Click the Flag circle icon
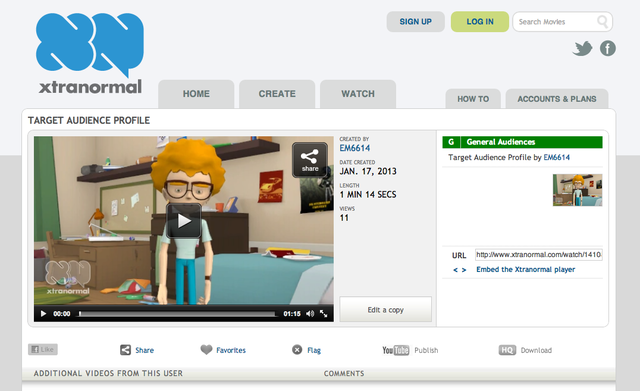This screenshot has width=640, height=391. coord(297,350)
